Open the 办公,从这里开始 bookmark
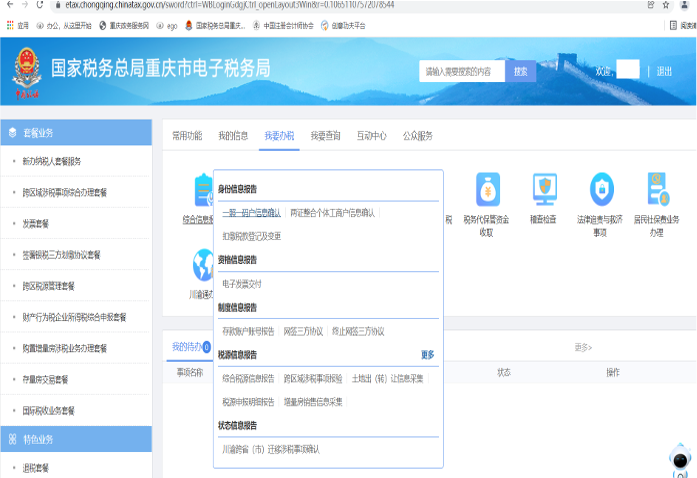697x478 pixels. pos(64,26)
